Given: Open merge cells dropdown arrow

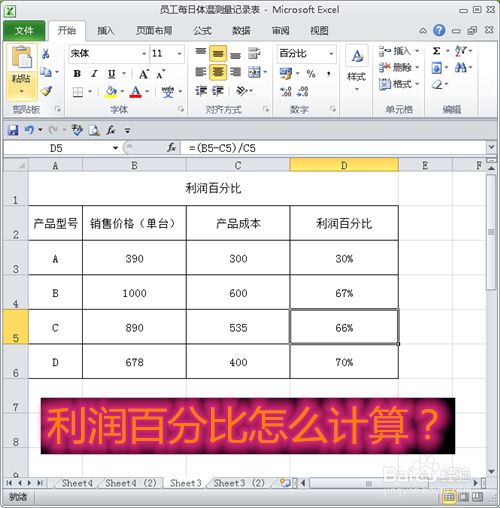Looking at the screenshot, I should (265, 72).
